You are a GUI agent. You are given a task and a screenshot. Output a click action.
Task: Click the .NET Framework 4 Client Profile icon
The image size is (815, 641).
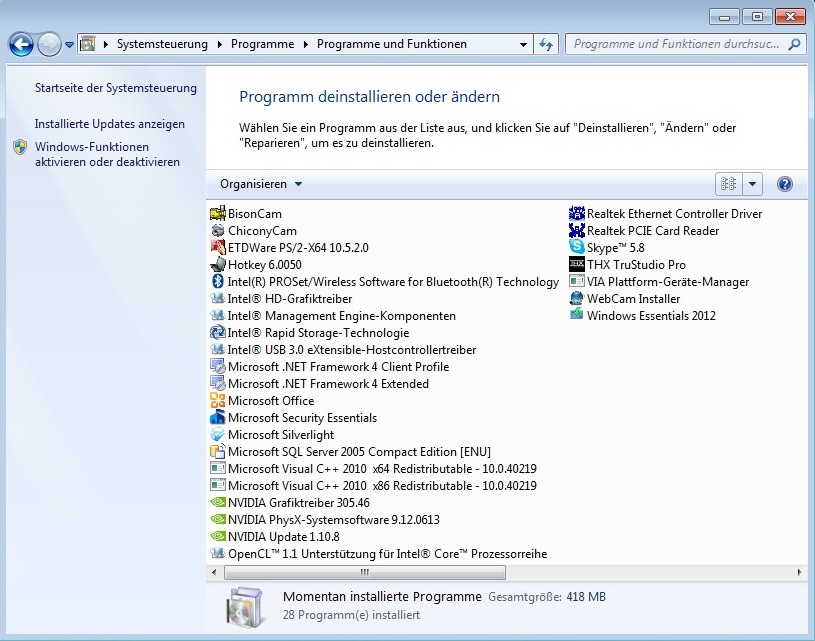tap(218, 367)
